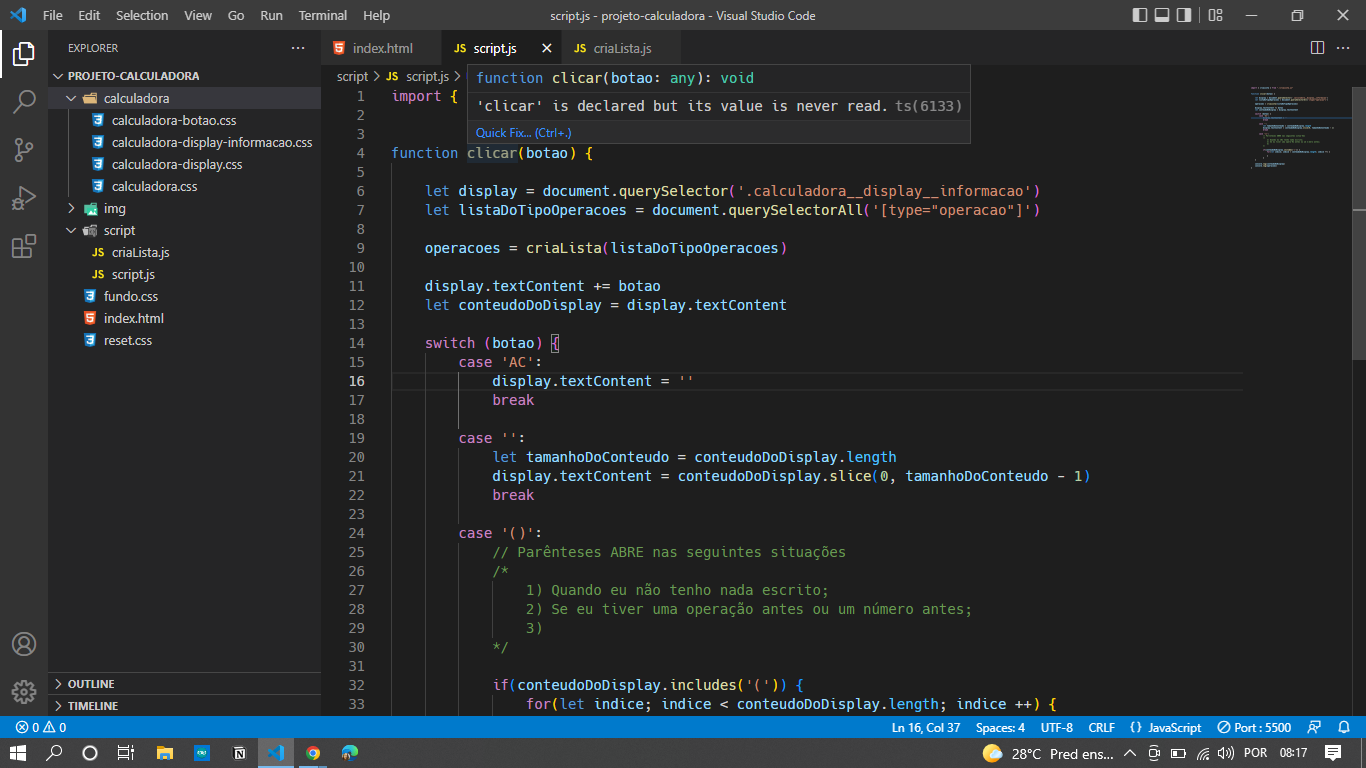Show hidden system tray icons
Image resolution: width=1366 pixels, height=768 pixels.
coord(1129,753)
